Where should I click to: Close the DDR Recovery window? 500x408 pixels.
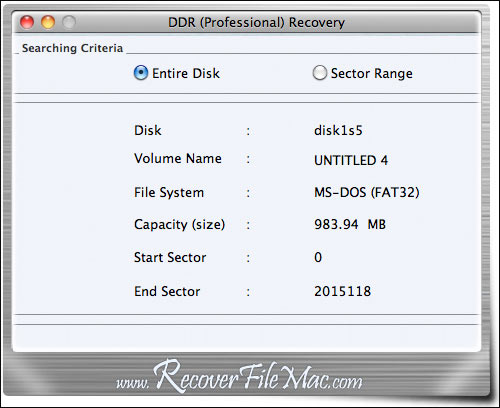coord(27,22)
